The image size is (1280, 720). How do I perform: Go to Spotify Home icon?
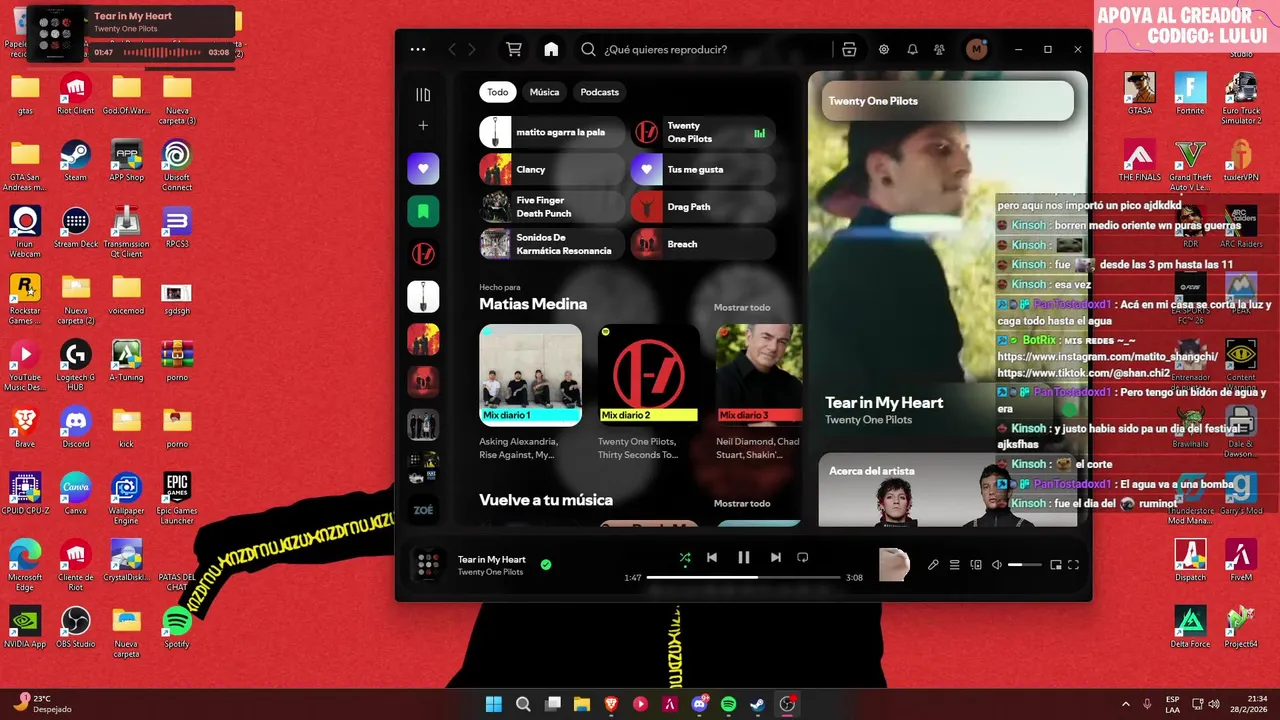pyautogui.click(x=551, y=49)
